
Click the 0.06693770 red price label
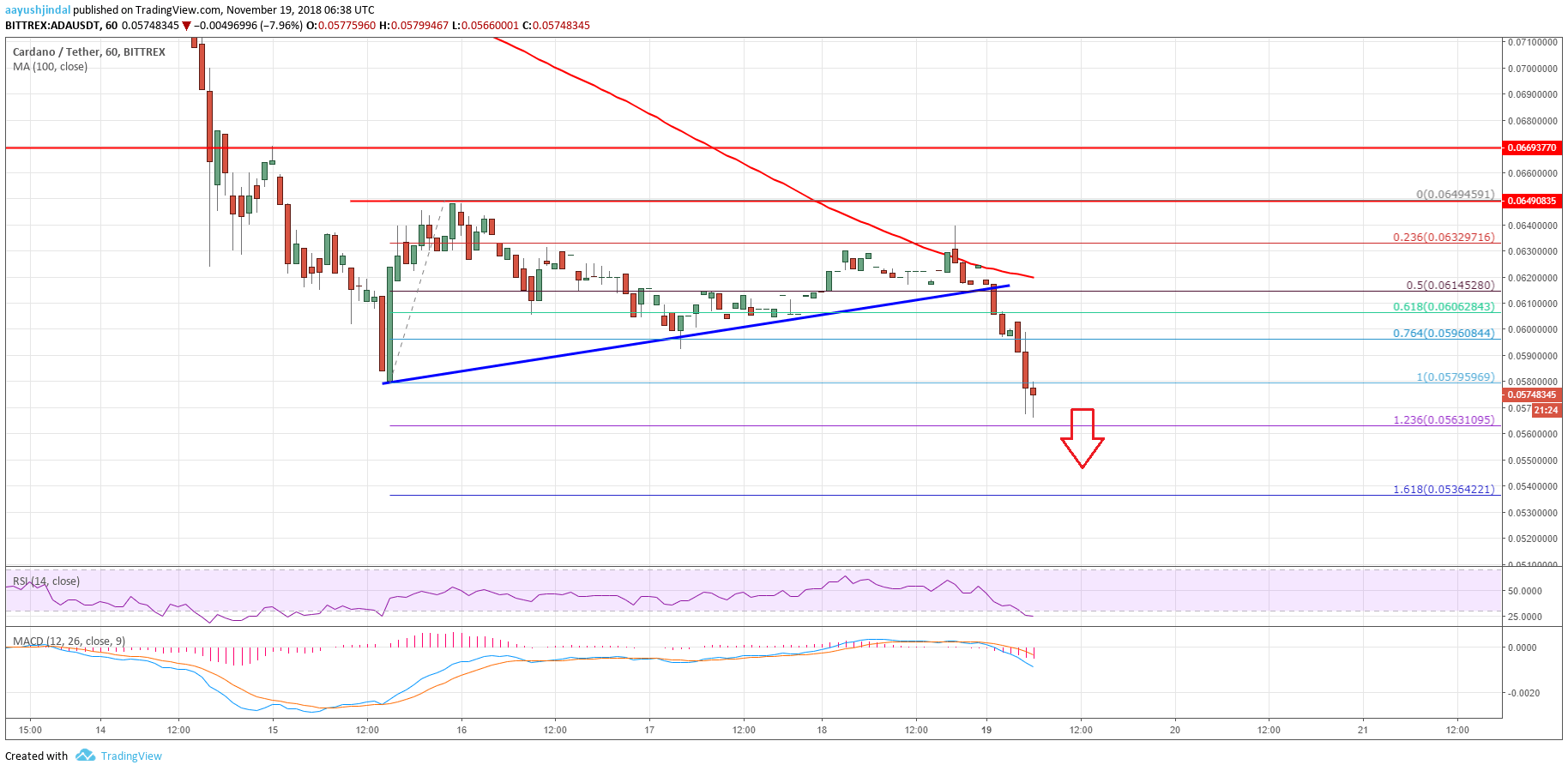point(1532,148)
